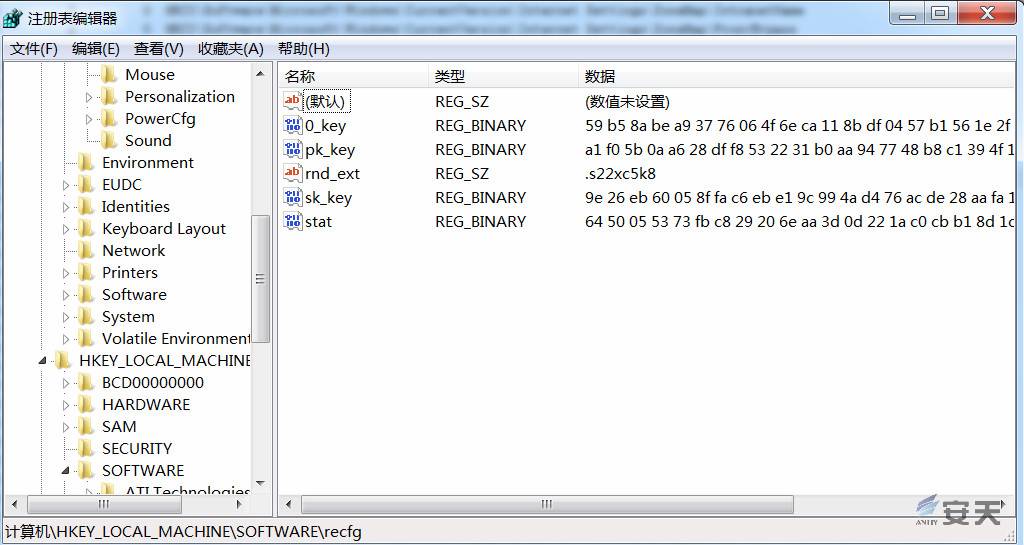Select the Environment folder icon
1024x545 pixels.
tap(86, 163)
